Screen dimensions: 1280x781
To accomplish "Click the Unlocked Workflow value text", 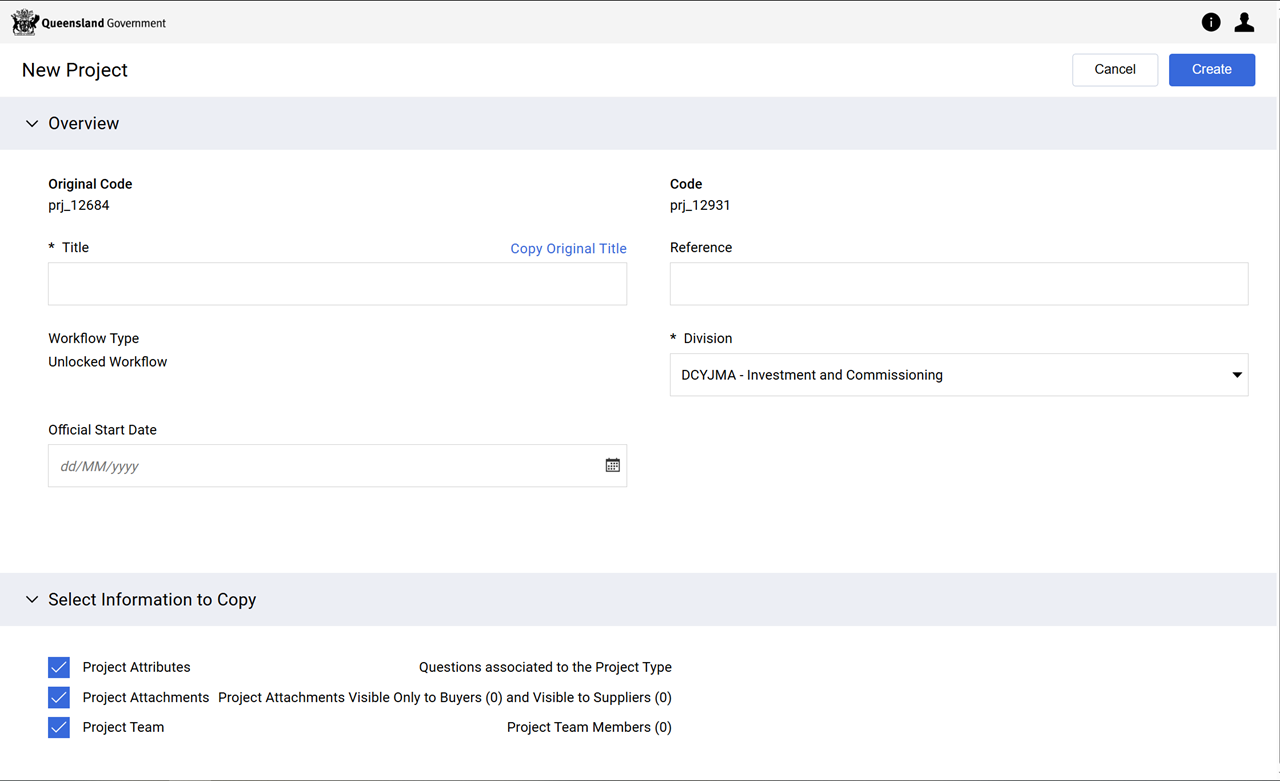I will pyautogui.click(x=108, y=362).
